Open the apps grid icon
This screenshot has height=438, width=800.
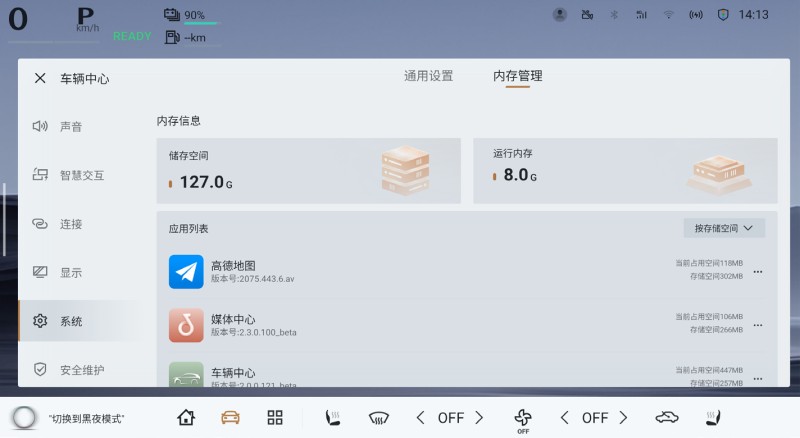pyautogui.click(x=275, y=418)
